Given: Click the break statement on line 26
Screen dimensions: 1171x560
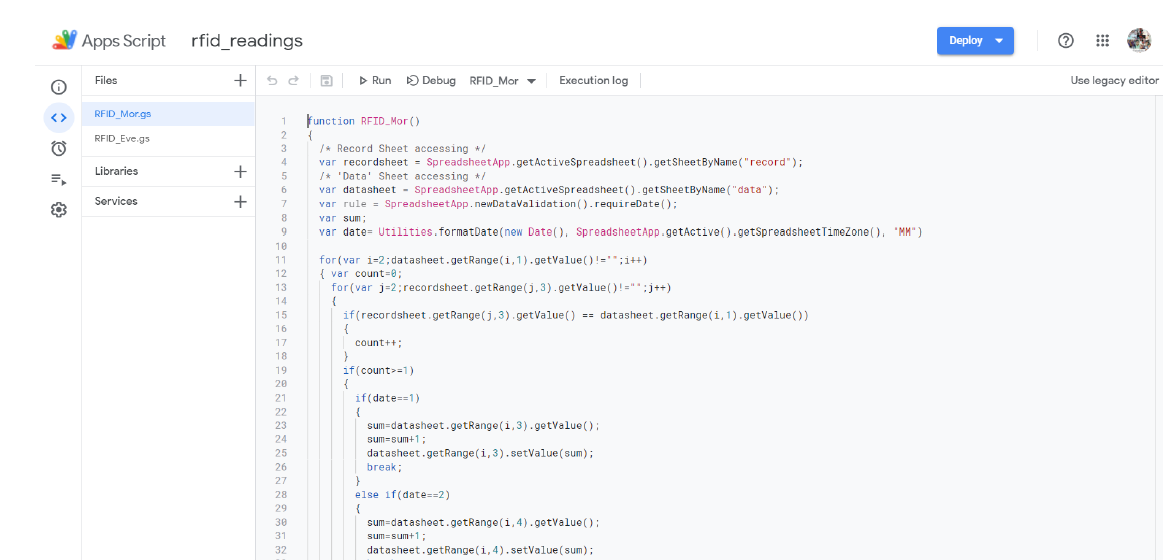Looking at the screenshot, I should (x=385, y=467).
